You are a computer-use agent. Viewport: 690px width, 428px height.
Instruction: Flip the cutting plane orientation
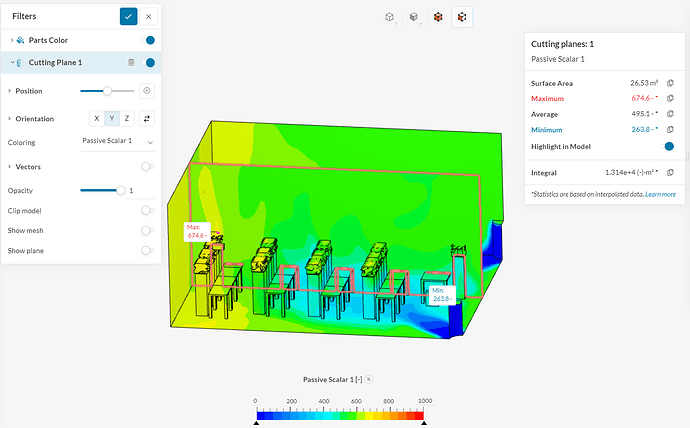click(147, 118)
